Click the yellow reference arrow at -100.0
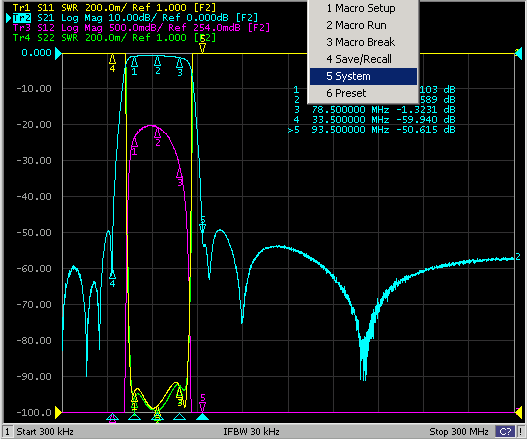This screenshot has width=527, height=439. 58,412
